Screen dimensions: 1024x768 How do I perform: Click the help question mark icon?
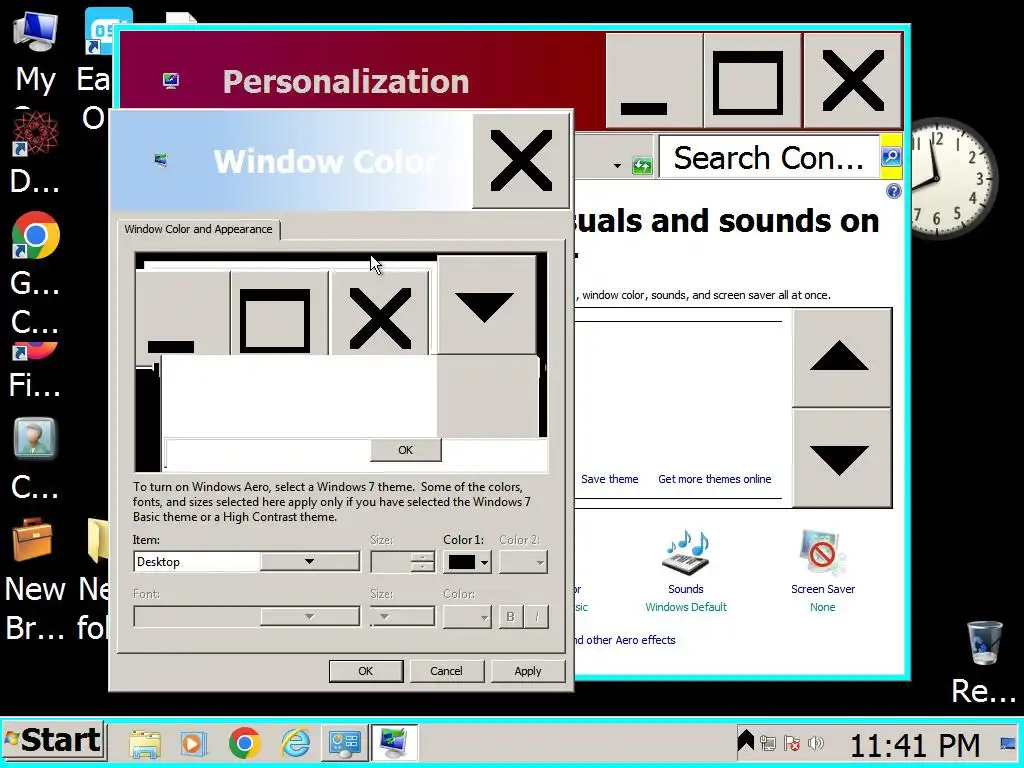coord(893,191)
